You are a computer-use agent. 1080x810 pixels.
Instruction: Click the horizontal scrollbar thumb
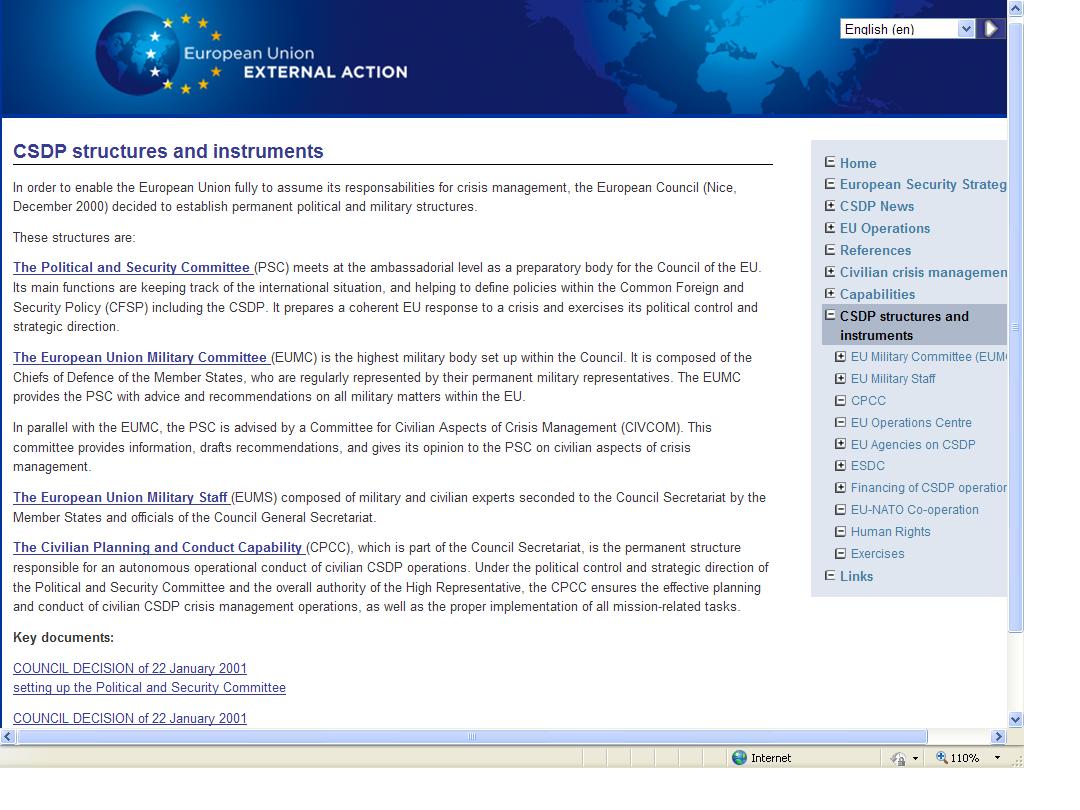[472, 737]
